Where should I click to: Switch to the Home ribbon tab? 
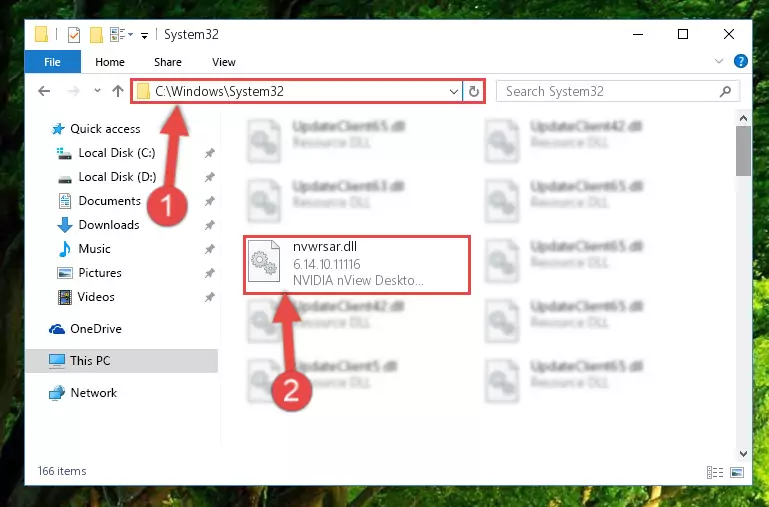point(110,62)
